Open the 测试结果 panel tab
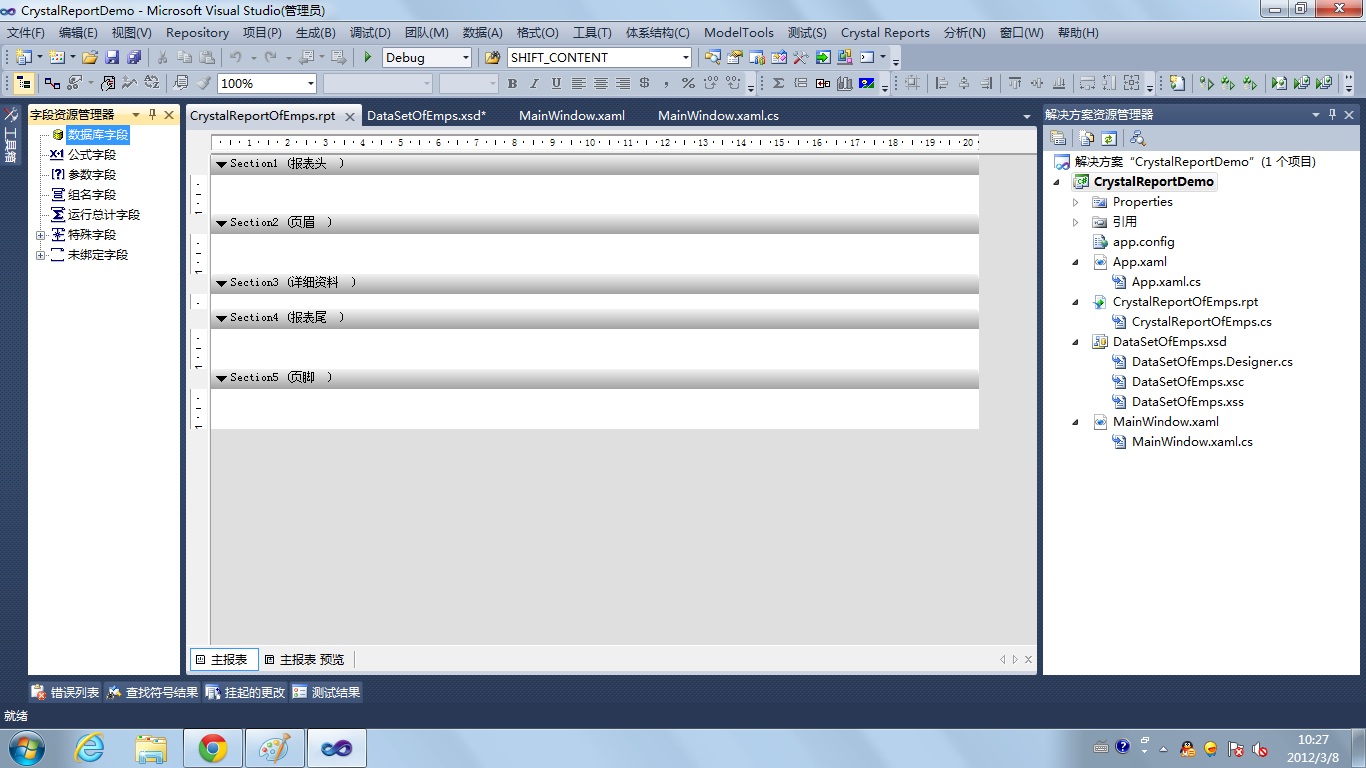Screen dimensions: 1366x768 coord(326,692)
